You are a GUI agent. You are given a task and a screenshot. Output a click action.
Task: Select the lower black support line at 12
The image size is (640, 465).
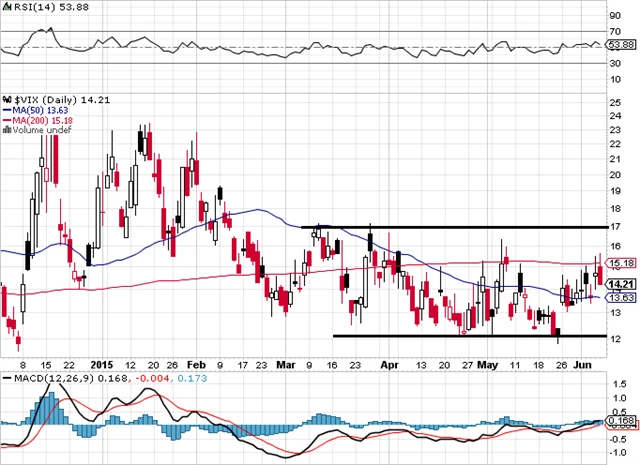[470, 336]
